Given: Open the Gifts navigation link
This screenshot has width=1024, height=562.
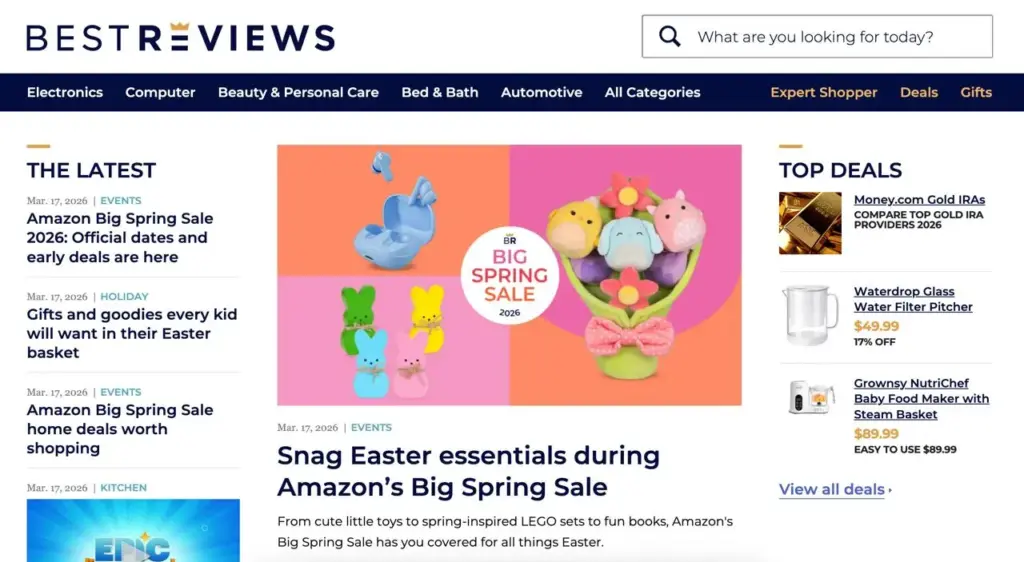Looking at the screenshot, I should click(976, 92).
